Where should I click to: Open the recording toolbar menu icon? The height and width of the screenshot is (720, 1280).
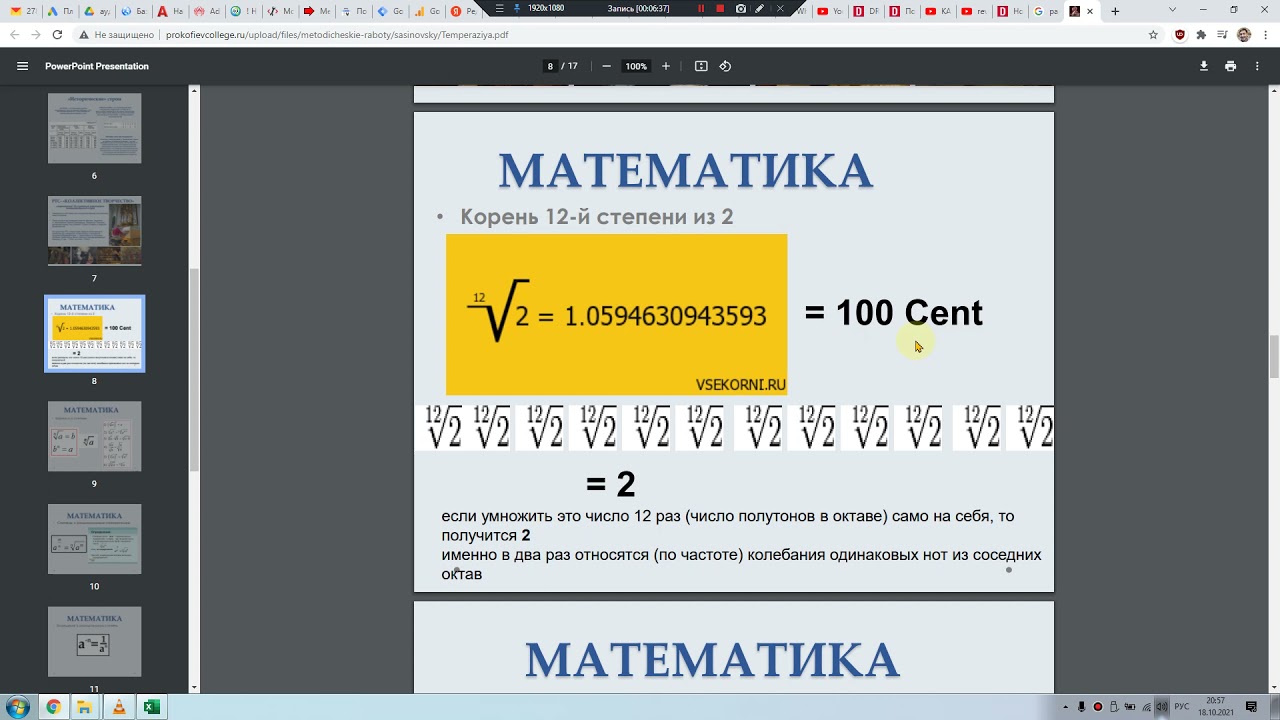click(x=499, y=8)
